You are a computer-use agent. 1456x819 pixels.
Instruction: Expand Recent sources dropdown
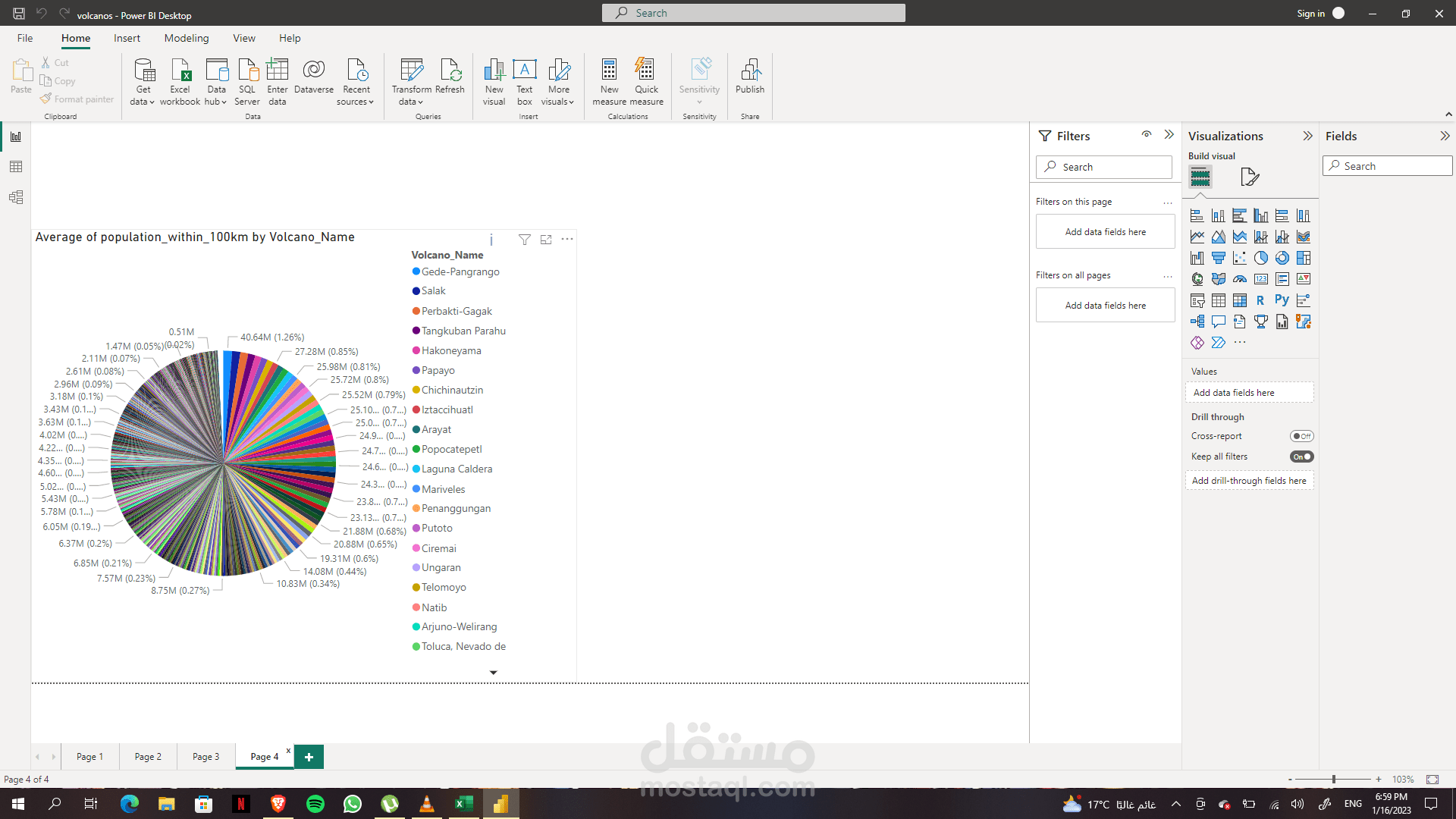356,83
